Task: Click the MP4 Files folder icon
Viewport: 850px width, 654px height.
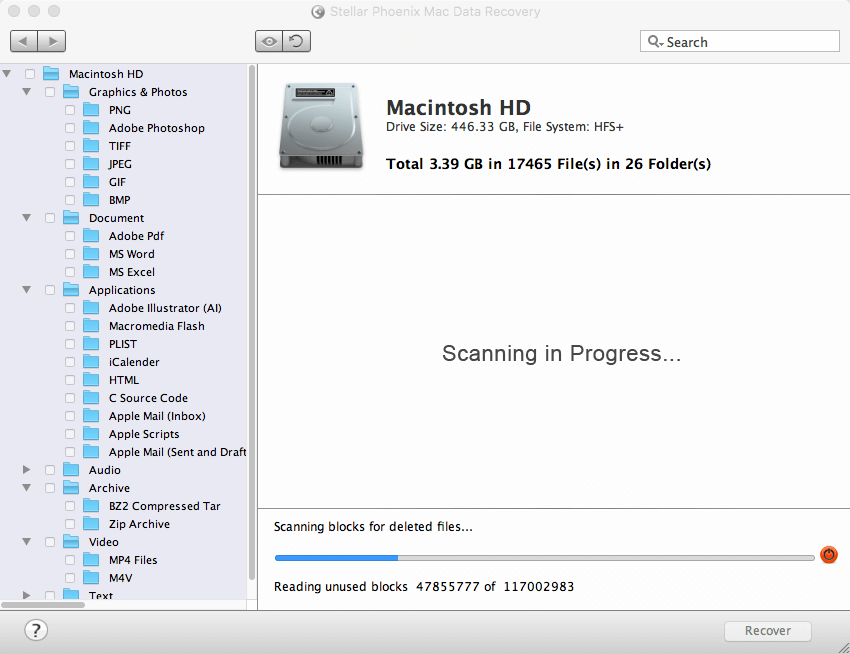Action: click(x=91, y=560)
